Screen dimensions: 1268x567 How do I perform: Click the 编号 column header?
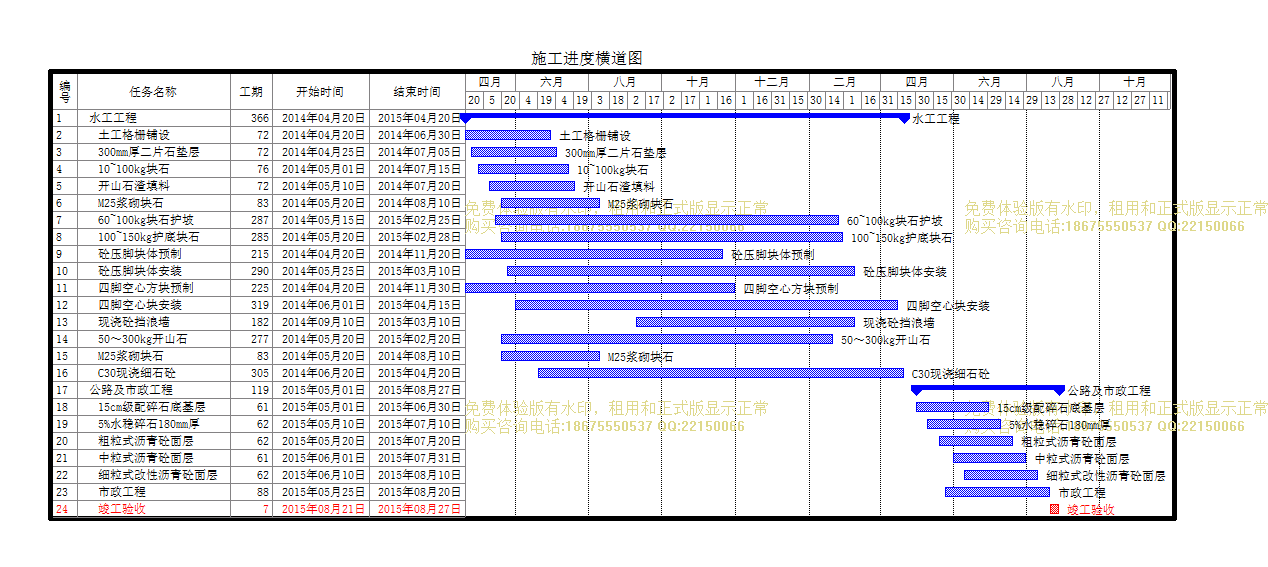click(x=64, y=92)
